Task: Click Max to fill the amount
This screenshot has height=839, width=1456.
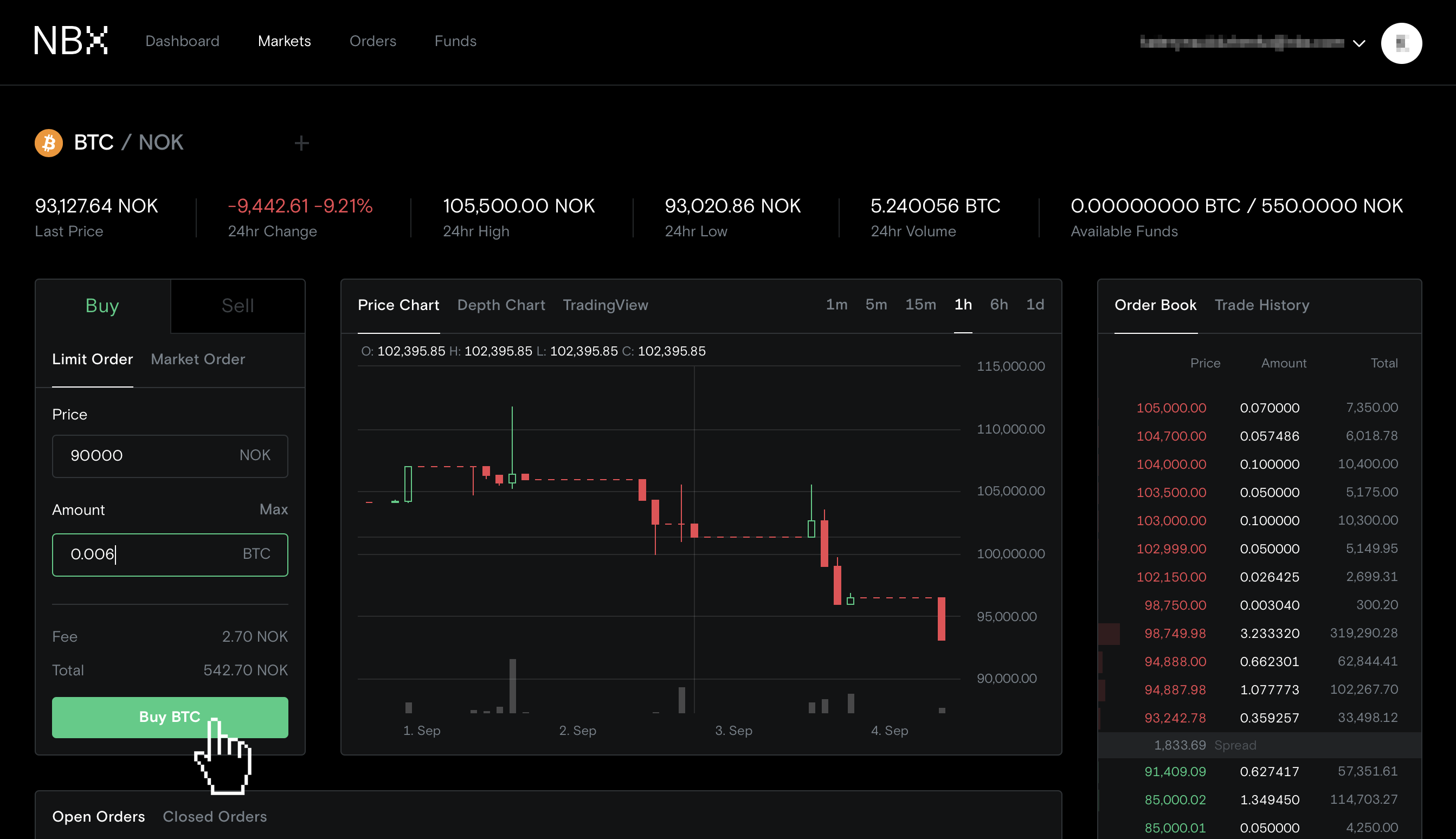Action: point(273,509)
